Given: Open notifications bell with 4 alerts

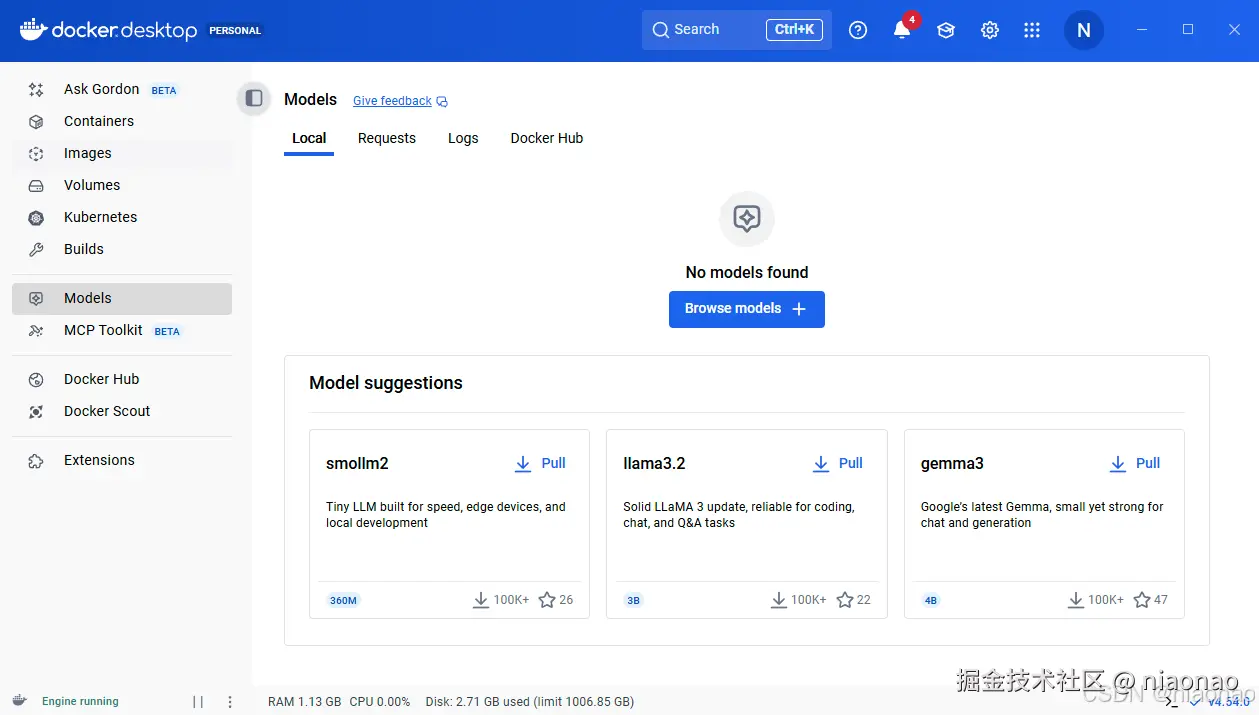Looking at the screenshot, I should [902, 29].
